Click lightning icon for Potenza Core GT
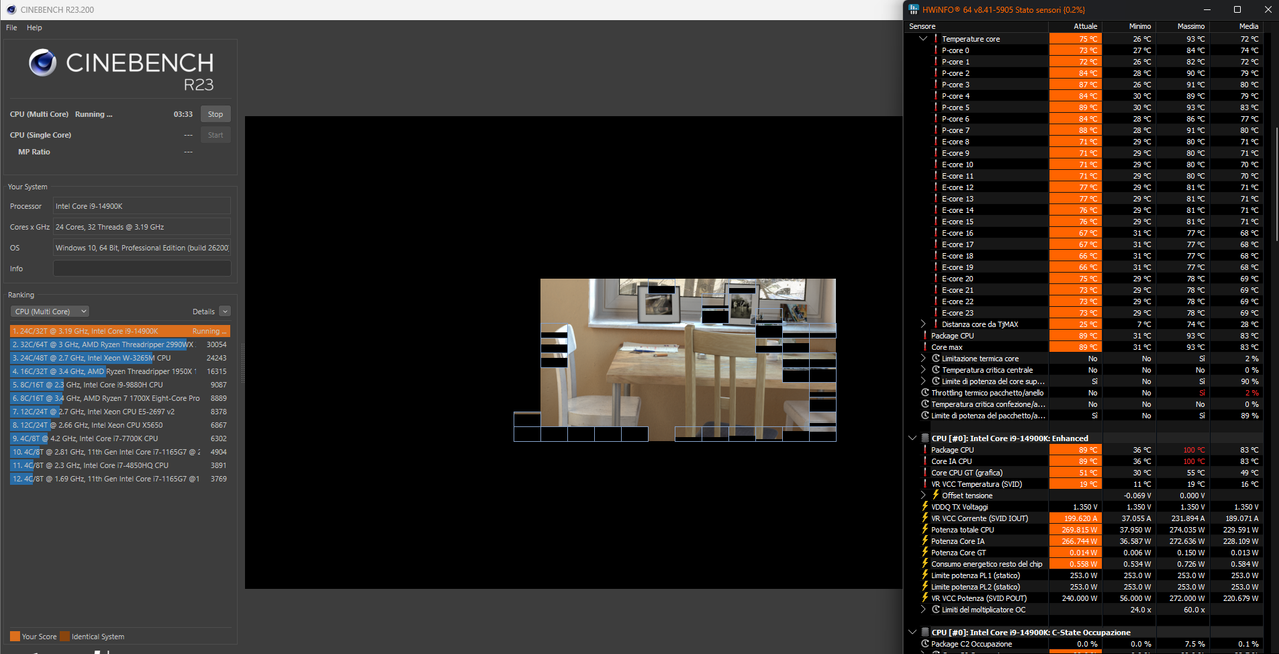Screen dimensions: 1279x654 925,552
